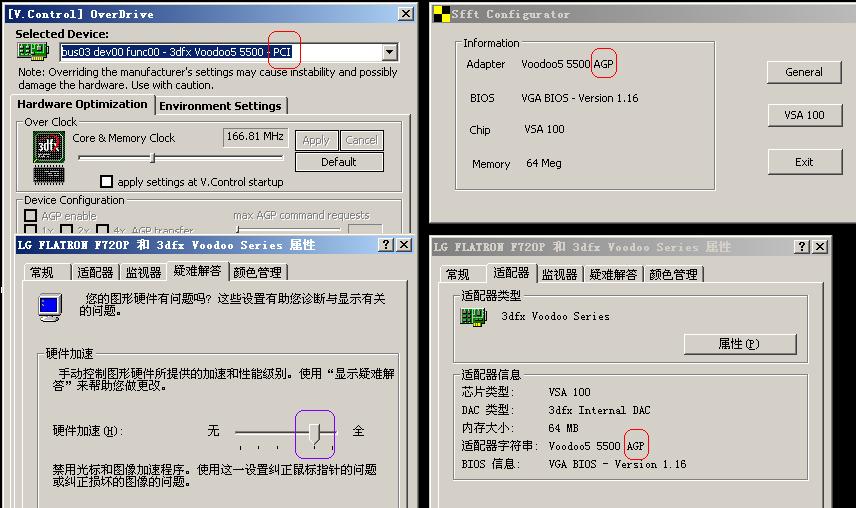The height and width of the screenshot is (508, 856).
Task: Toggle the 4x AGP transfer checkbox
Action: (x=102, y=229)
